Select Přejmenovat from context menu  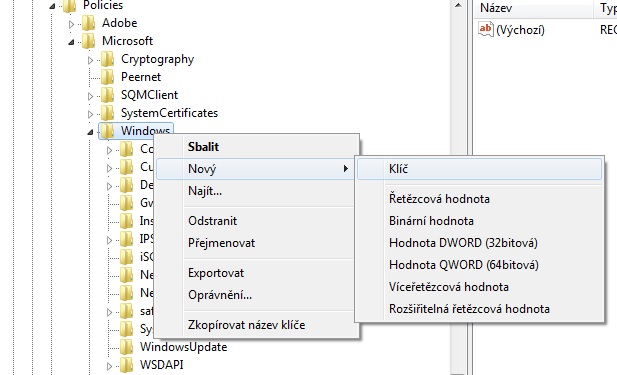tap(222, 243)
